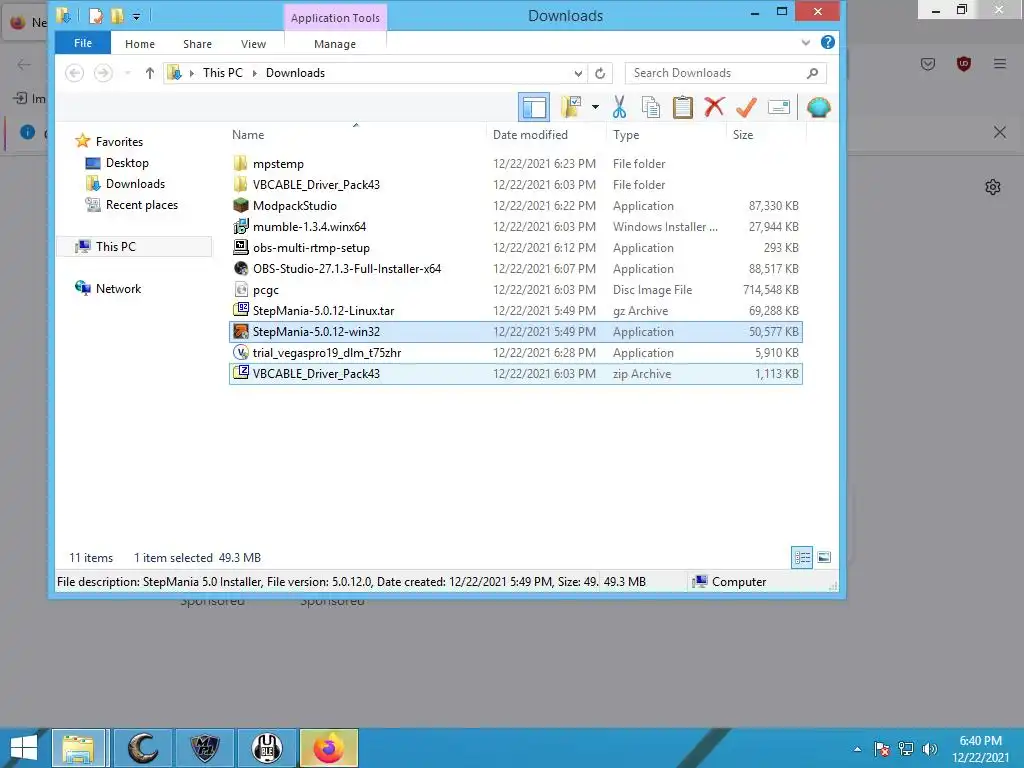Click Downloads in the address breadcrumb
The width and height of the screenshot is (1024, 768).
tap(295, 72)
